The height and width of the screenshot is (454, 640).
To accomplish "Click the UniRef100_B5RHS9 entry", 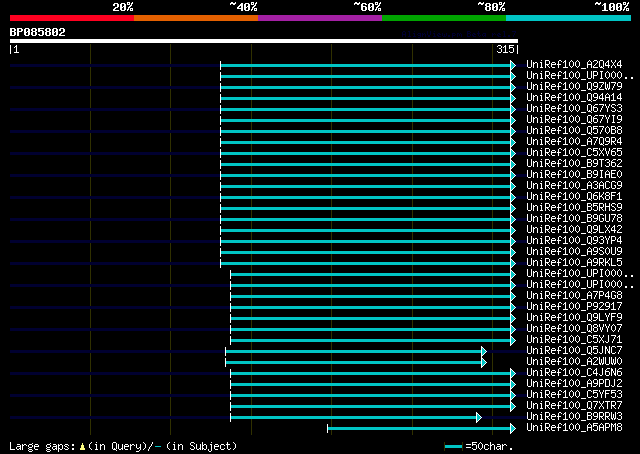I will pyautogui.click(x=574, y=208).
